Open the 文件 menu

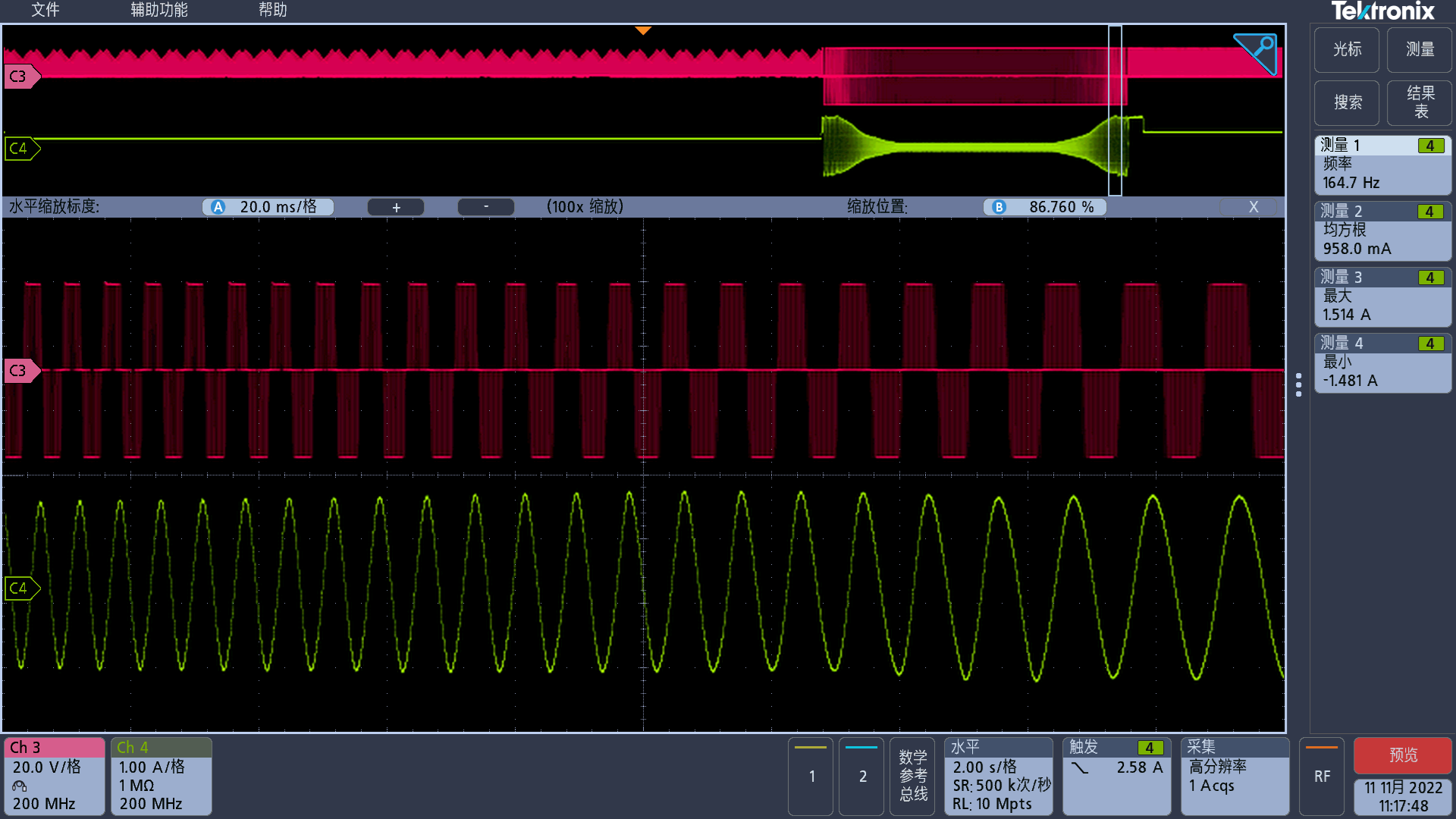pos(45,10)
